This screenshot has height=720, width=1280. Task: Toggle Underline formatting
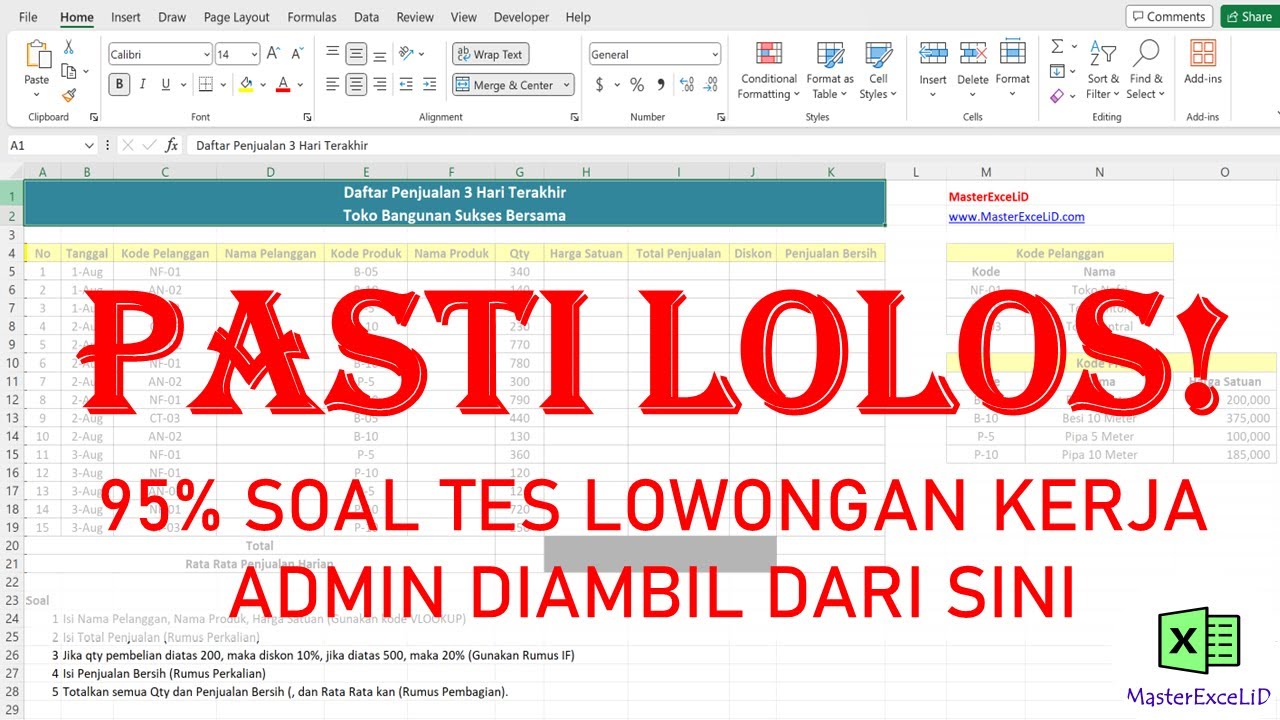(x=166, y=85)
